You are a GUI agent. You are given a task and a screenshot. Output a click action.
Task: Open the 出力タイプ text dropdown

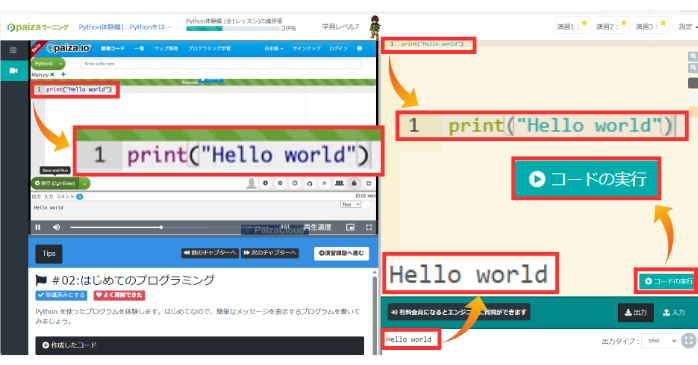click(660, 341)
